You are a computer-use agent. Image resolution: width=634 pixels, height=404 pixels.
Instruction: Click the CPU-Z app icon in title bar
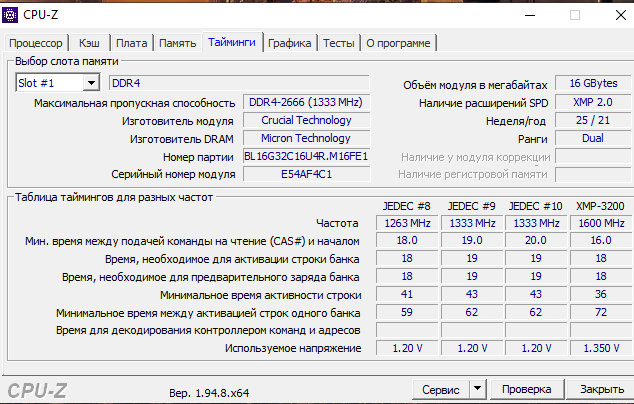point(10,15)
